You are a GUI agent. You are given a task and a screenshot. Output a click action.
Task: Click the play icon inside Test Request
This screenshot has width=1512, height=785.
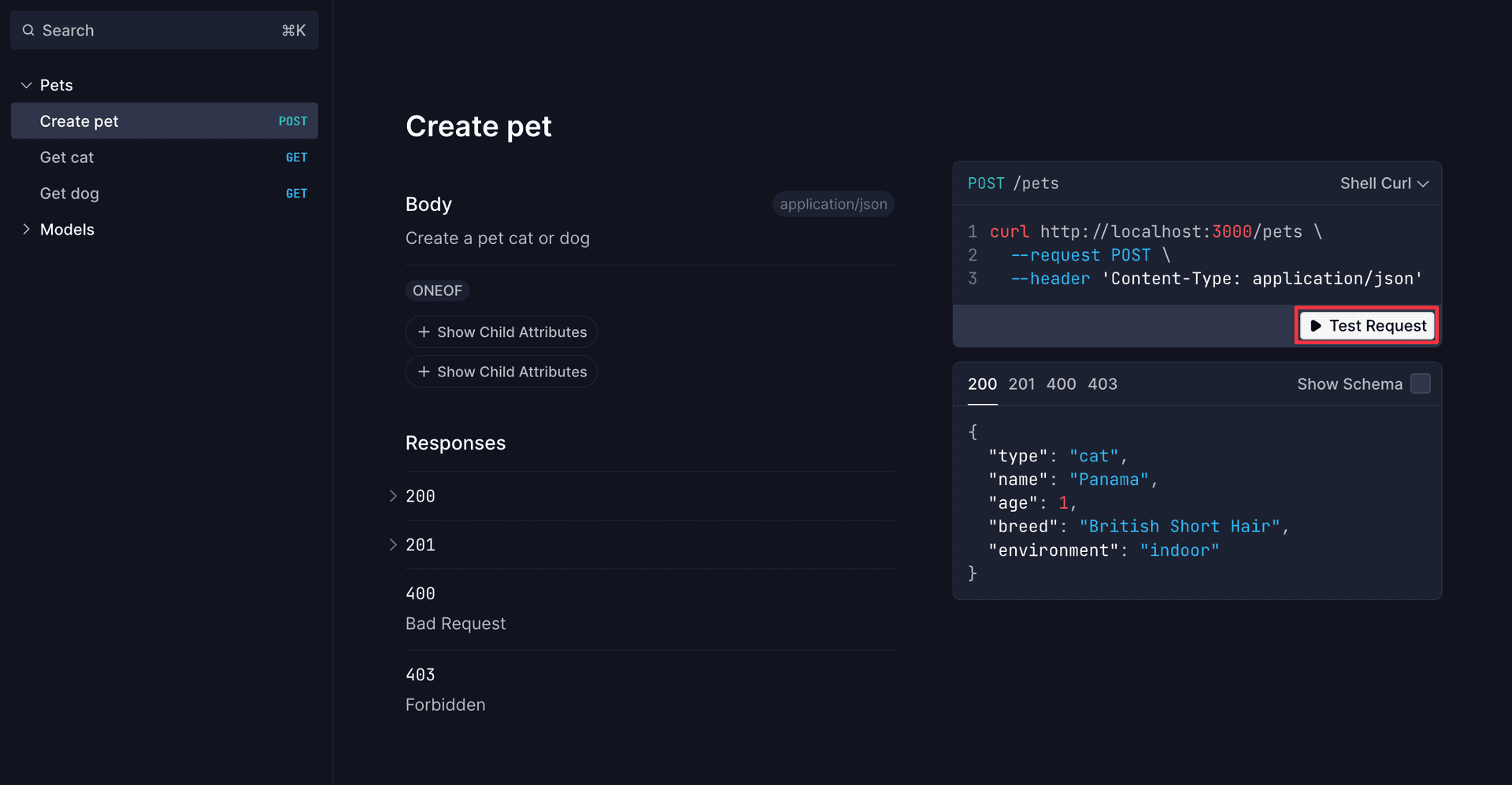pyautogui.click(x=1316, y=325)
